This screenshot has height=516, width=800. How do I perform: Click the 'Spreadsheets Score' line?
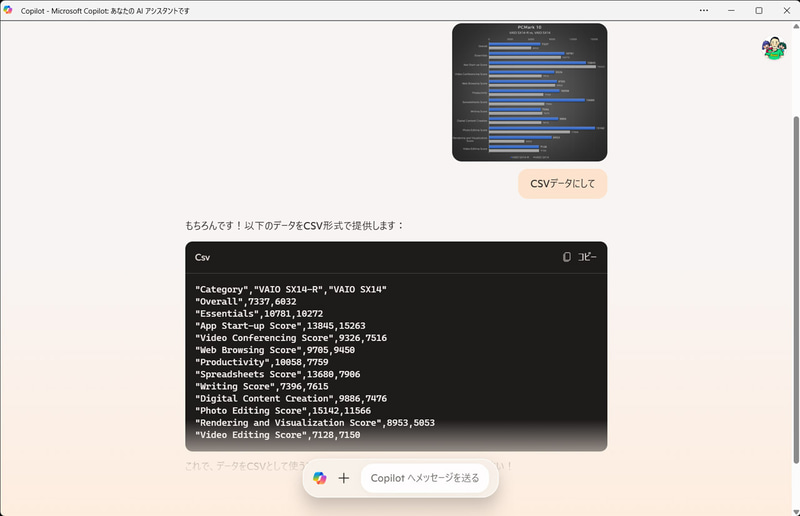click(278, 374)
